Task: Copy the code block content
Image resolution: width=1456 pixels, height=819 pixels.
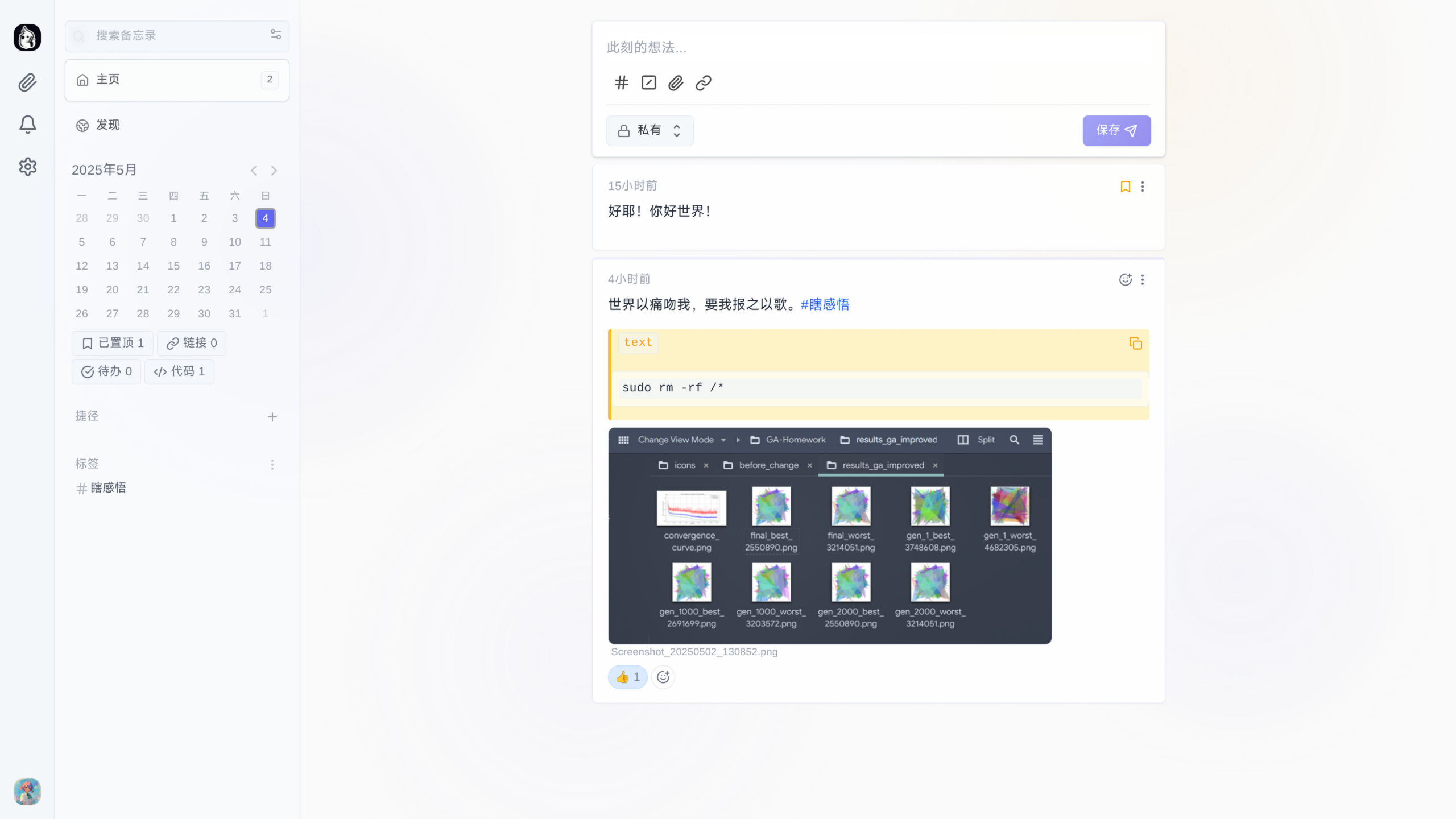Action: 1135,344
